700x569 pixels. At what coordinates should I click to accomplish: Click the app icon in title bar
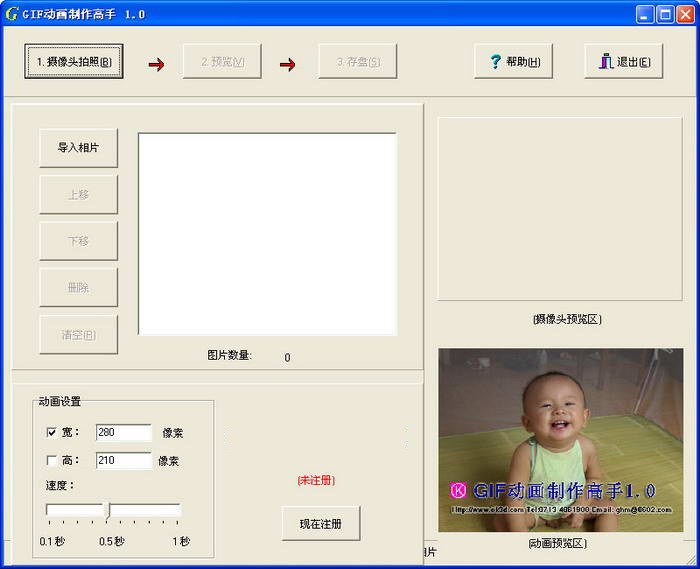click(x=12, y=14)
